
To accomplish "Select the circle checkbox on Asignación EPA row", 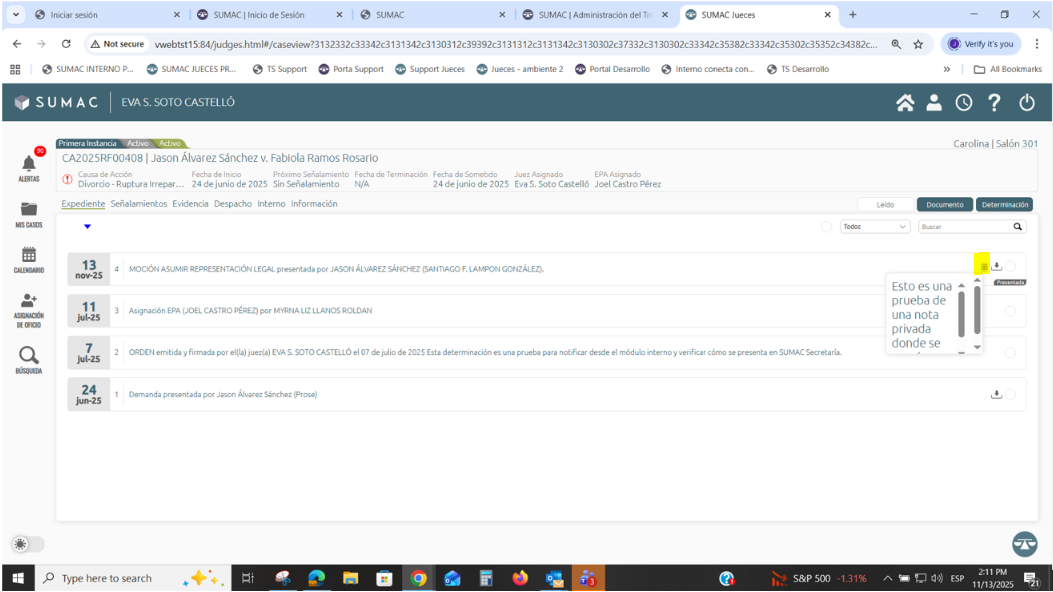I will 1010,311.
